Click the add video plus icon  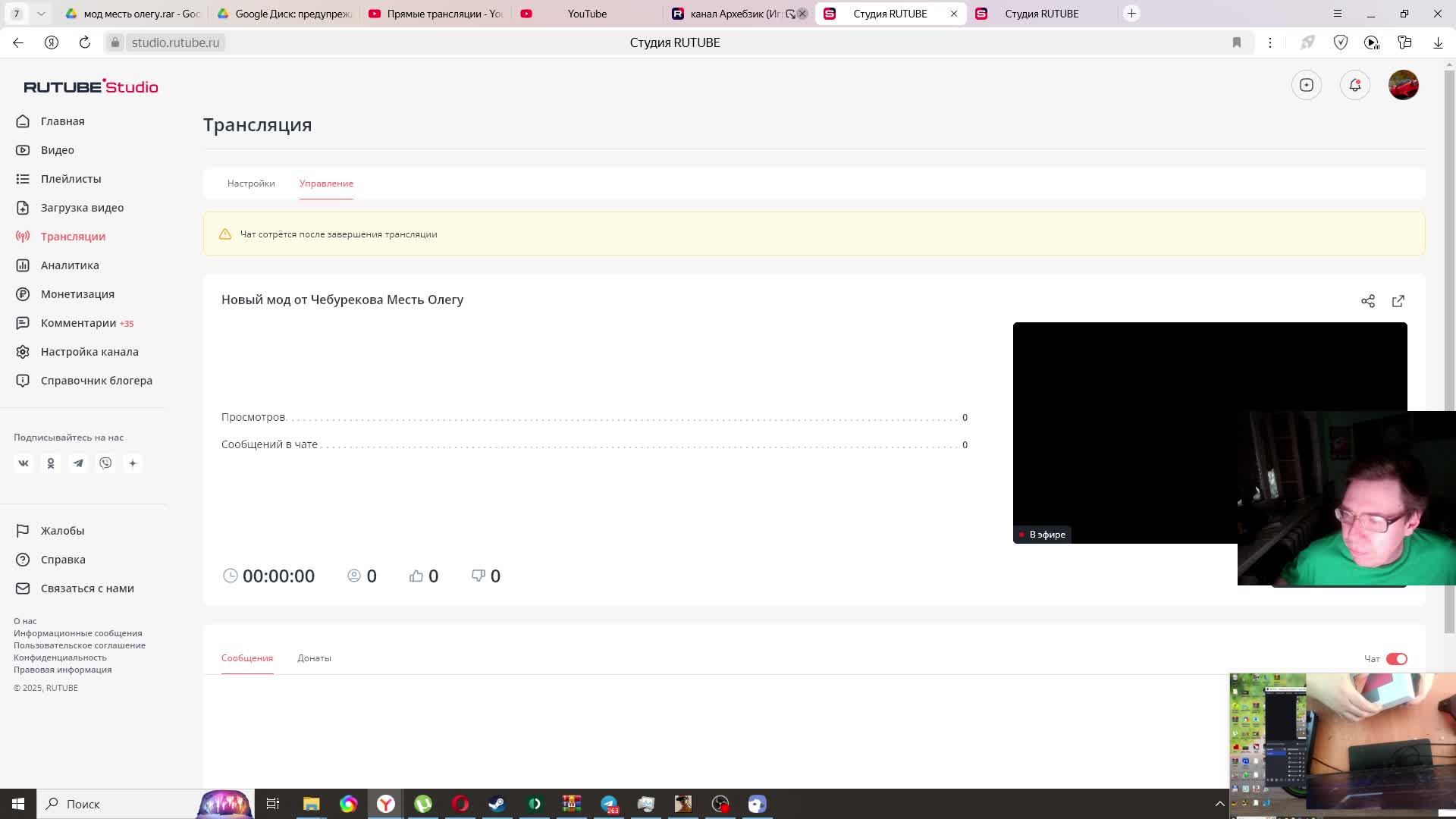pyautogui.click(x=1306, y=85)
